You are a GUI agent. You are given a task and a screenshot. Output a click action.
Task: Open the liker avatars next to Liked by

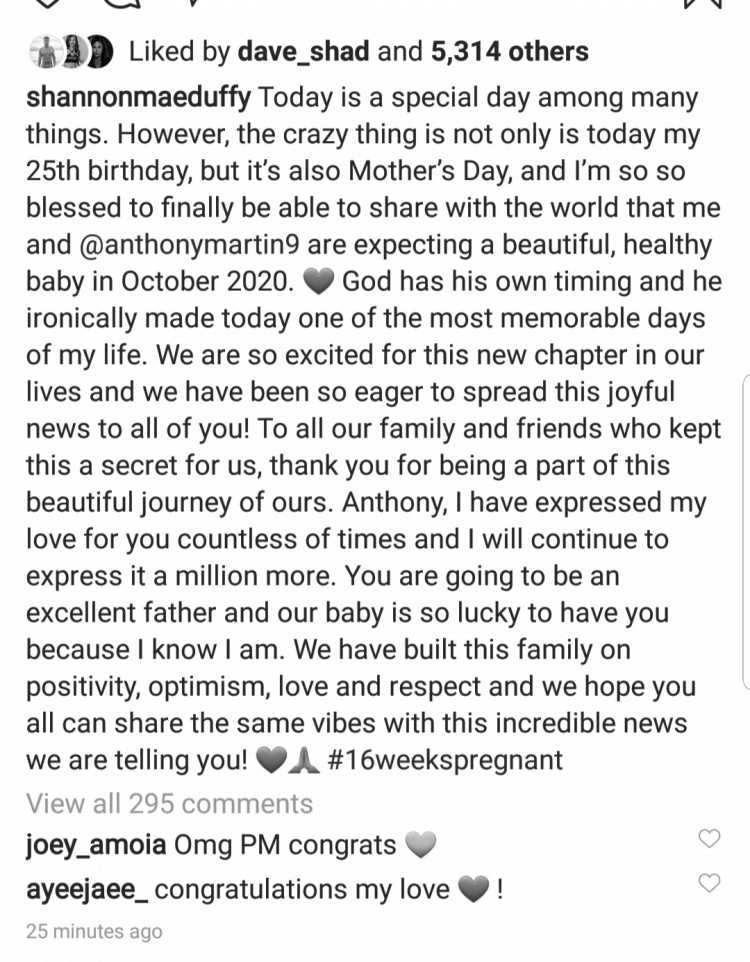click(x=71, y=52)
